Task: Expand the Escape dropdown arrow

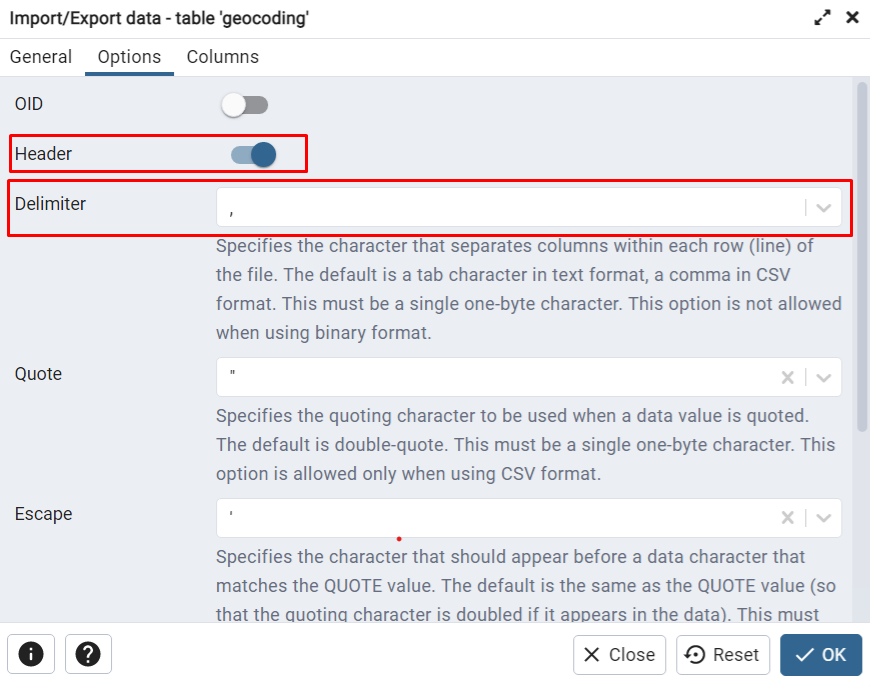Action: click(824, 518)
